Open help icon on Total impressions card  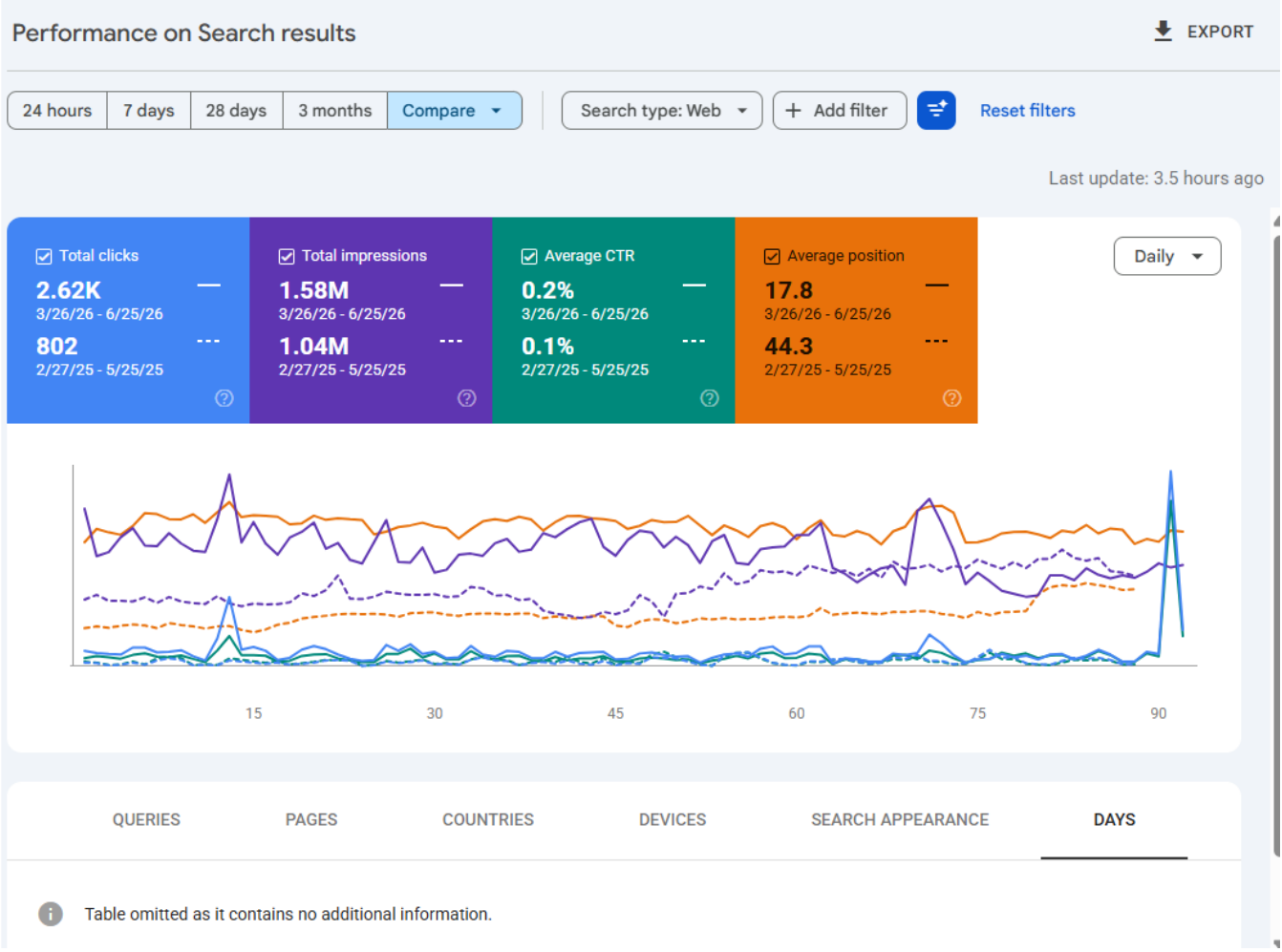click(x=467, y=398)
